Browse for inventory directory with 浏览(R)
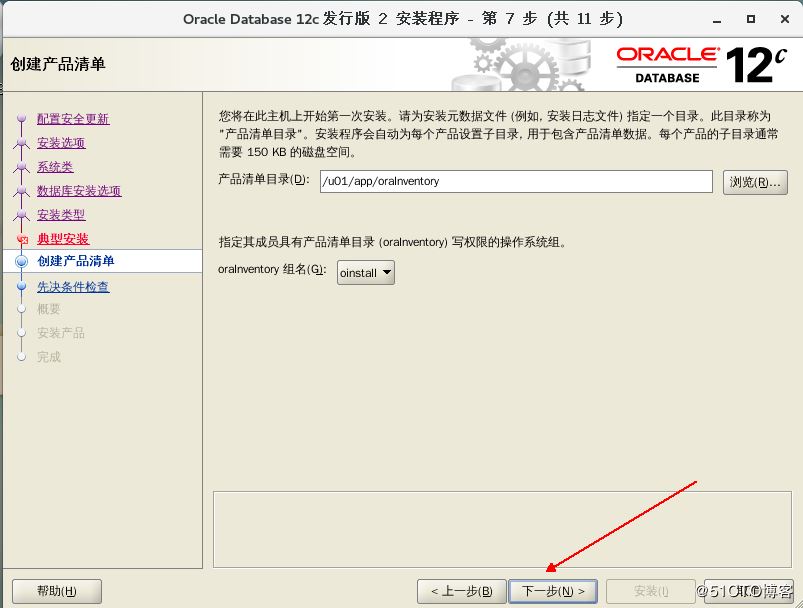 pos(755,182)
